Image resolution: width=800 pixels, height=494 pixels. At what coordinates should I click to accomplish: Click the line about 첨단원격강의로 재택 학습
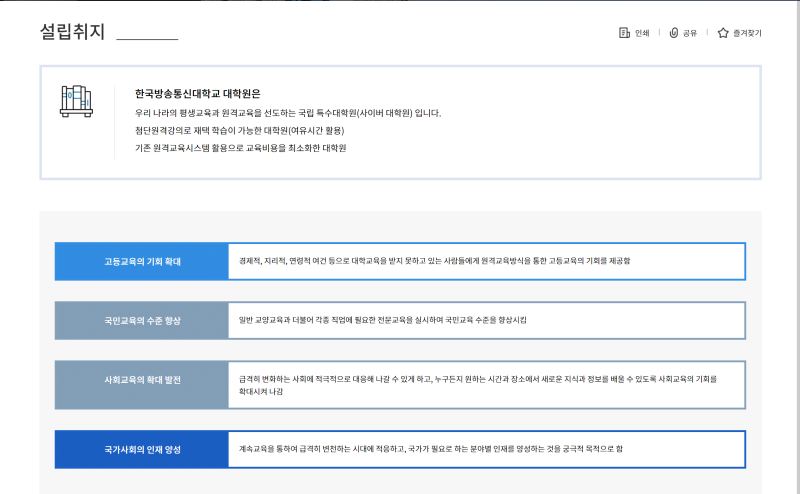click(246, 130)
